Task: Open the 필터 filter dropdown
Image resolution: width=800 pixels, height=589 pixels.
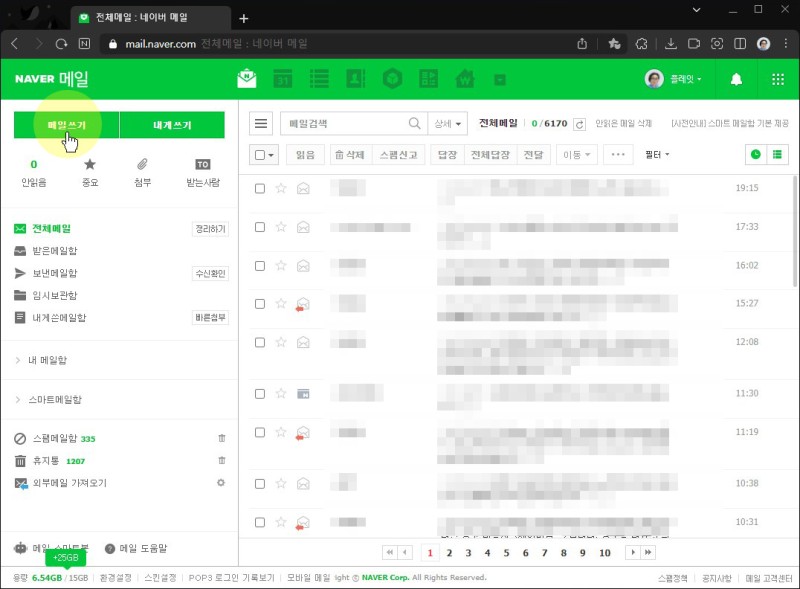Action: [x=657, y=155]
